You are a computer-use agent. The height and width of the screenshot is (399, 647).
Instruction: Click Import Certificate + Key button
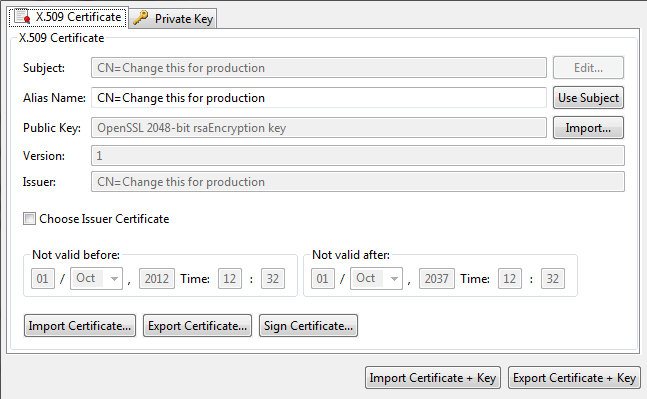coord(433,378)
